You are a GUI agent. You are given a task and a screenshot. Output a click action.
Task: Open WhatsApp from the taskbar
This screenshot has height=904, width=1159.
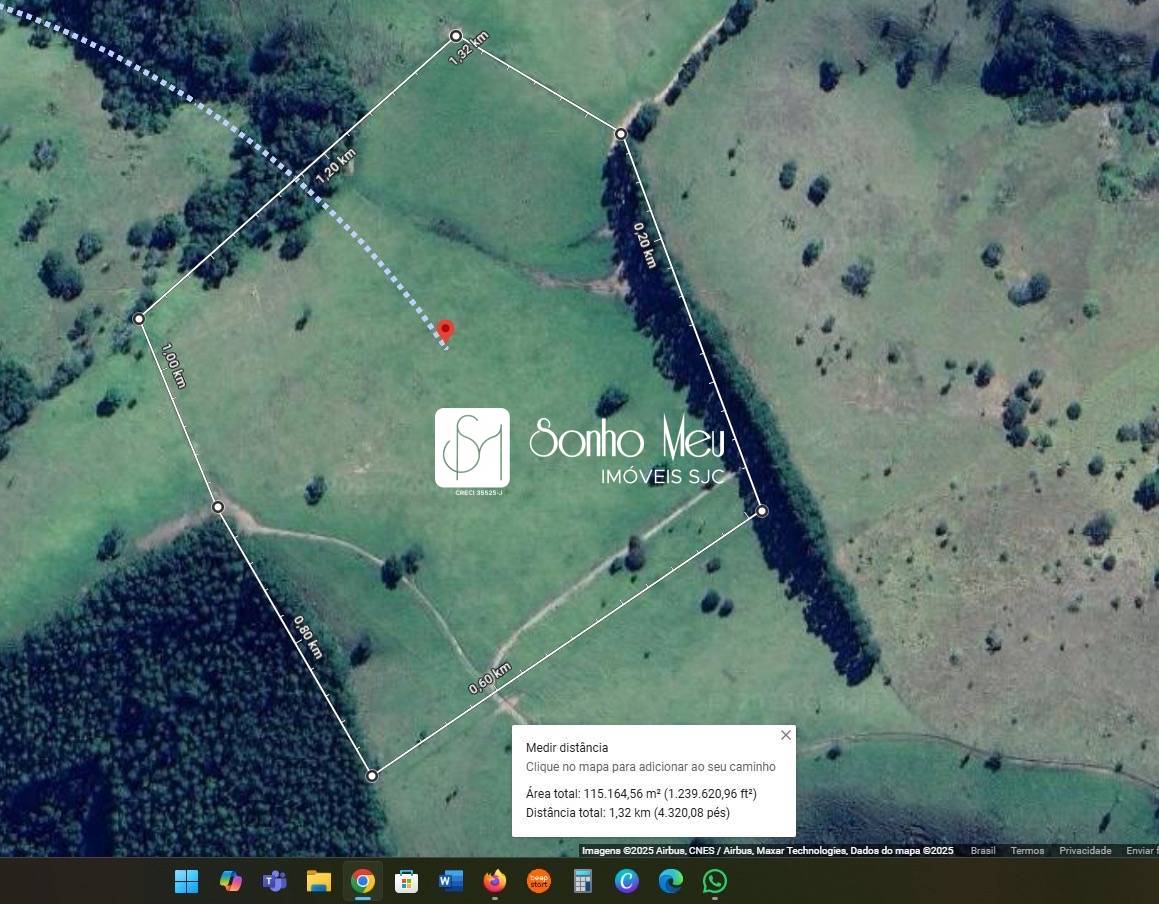pyautogui.click(x=714, y=881)
